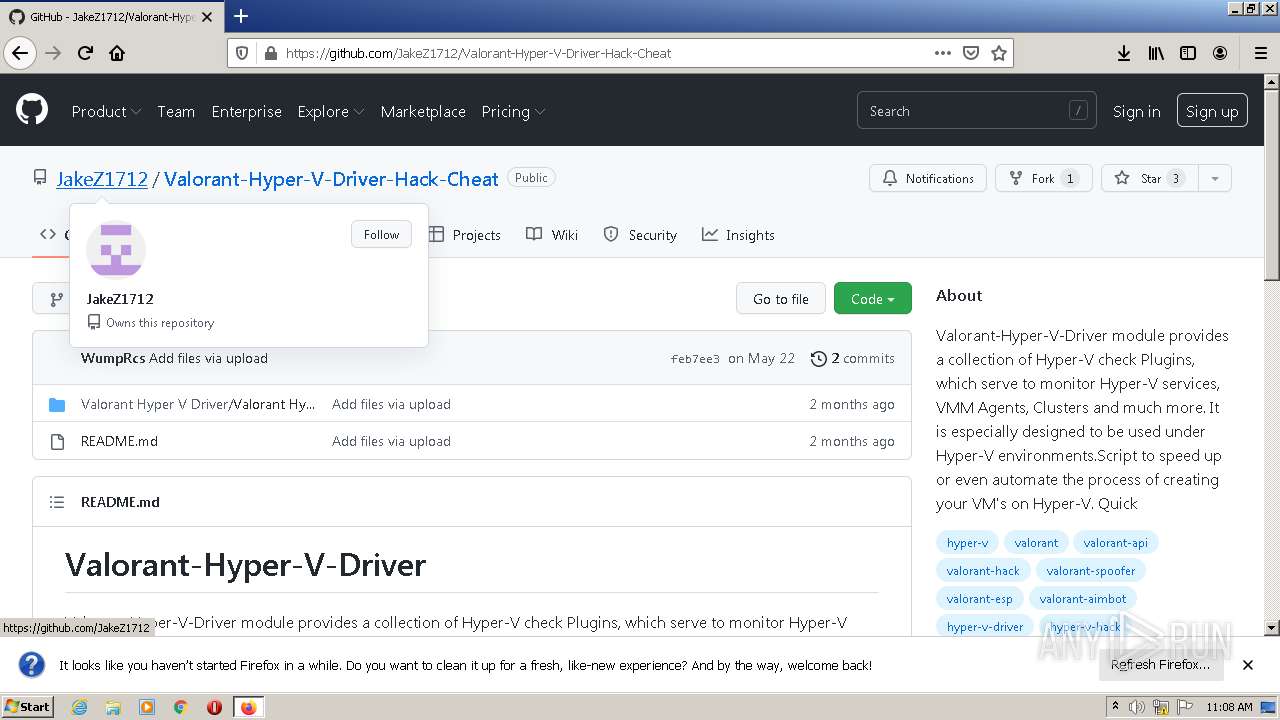Open Firefox account avatar icon
Image resolution: width=1280 pixels, height=720 pixels.
point(1220,53)
